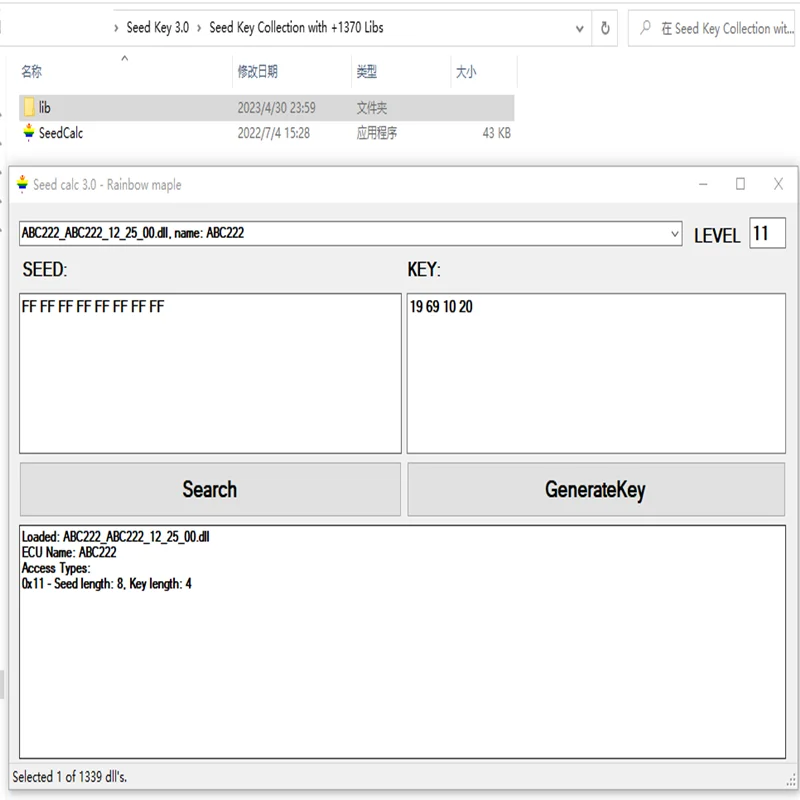The width and height of the screenshot is (800, 800).
Task: Click inside the KEY text area
Action: tap(595, 373)
